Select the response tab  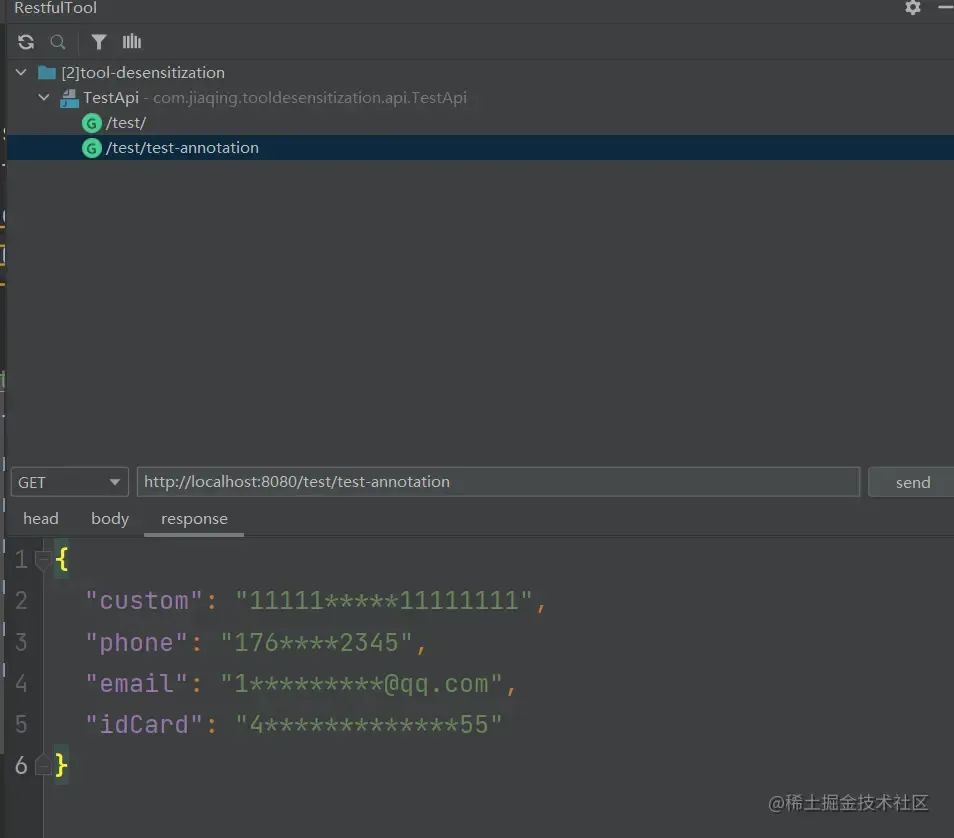pos(194,519)
